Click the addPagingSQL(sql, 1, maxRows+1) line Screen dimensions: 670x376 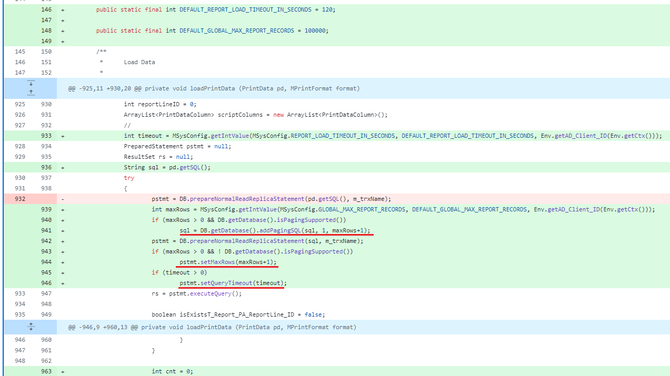click(x=275, y=231)
